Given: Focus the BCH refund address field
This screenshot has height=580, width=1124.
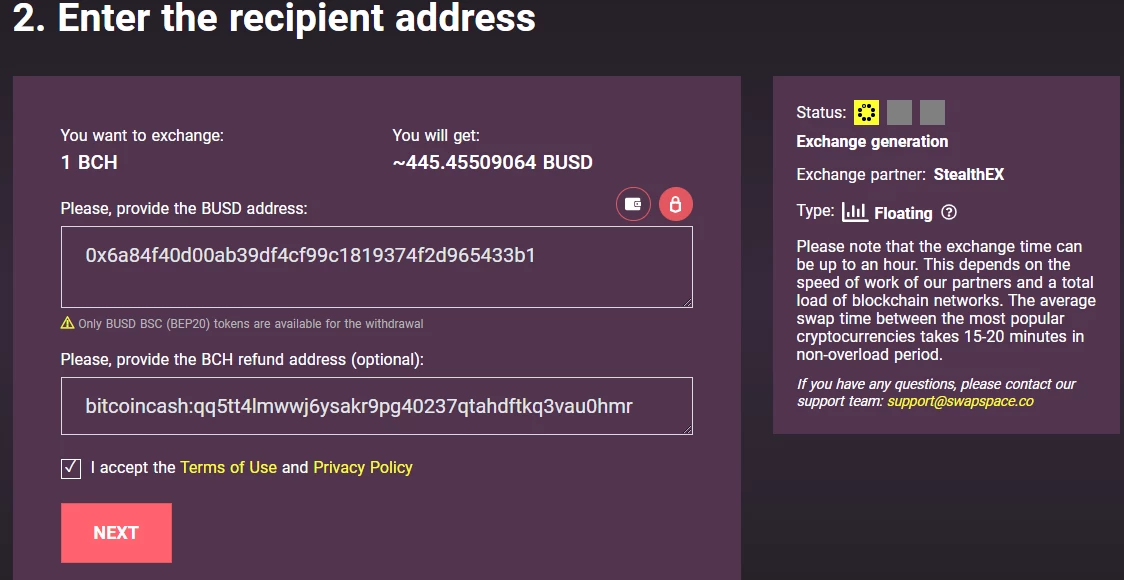Looking at the screenshot, I should coord(376,406).
